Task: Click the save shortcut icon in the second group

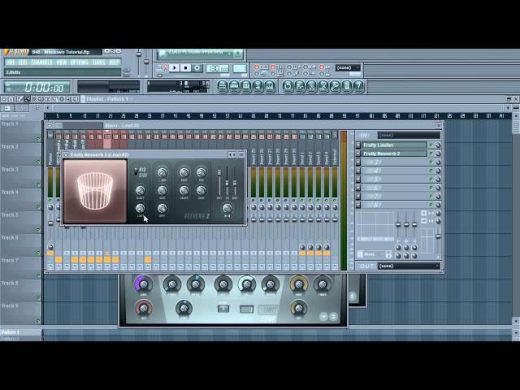Action: [x=299, y=86]
